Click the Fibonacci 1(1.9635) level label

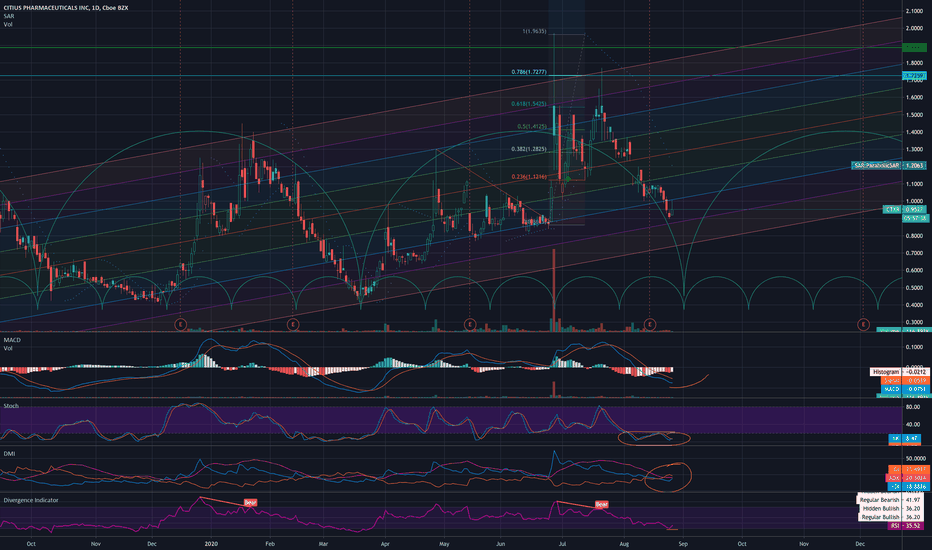(534, 31)
